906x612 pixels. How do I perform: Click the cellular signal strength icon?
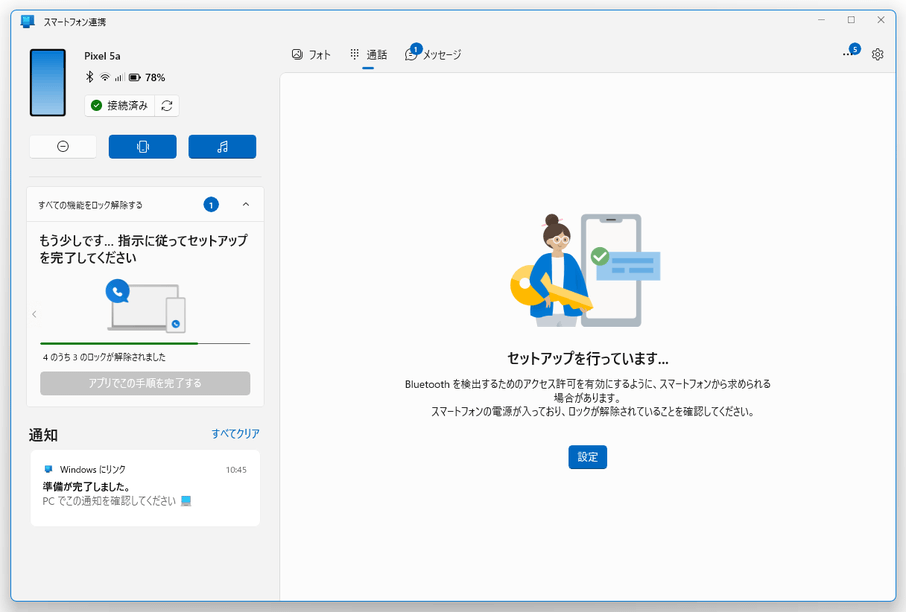(x=120, y=77)
